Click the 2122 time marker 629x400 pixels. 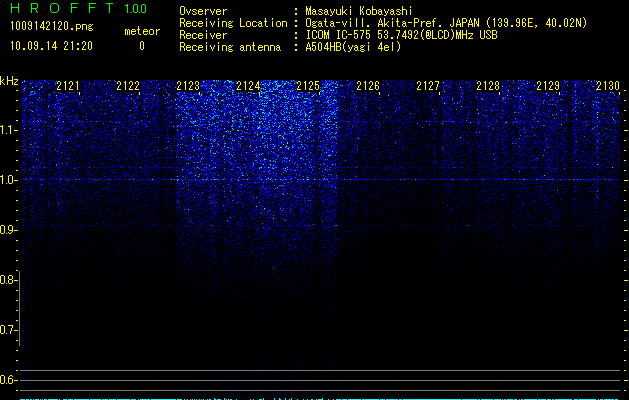pyautogui.click(x=128, y=86)
